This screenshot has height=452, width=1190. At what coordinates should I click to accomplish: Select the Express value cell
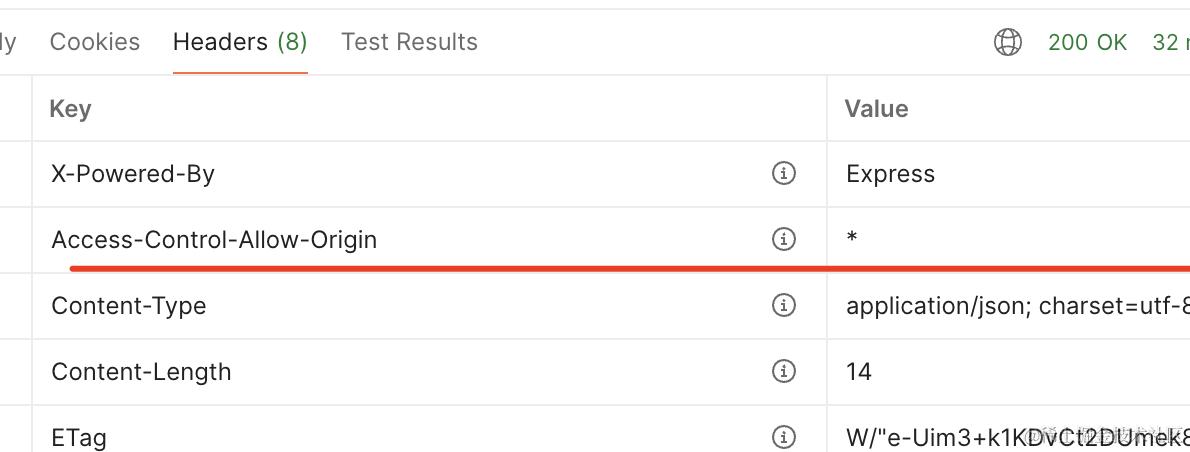click(890, 174)
